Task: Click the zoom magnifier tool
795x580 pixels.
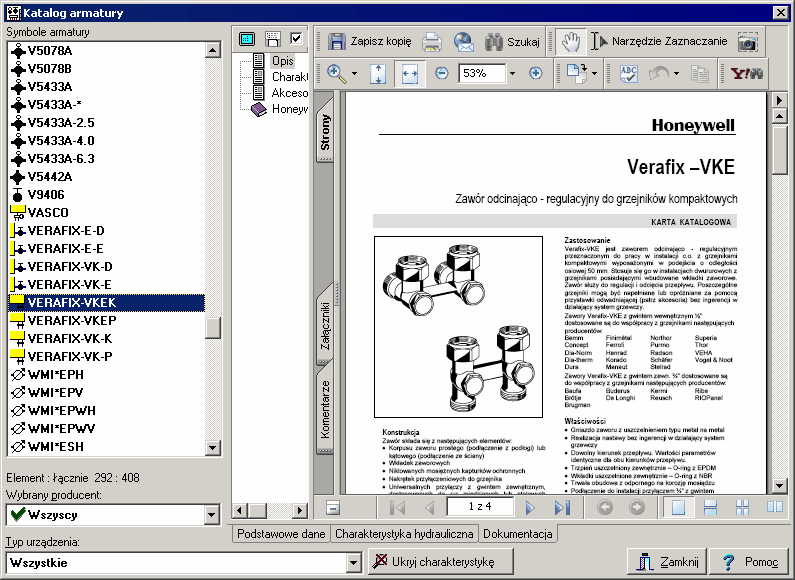Action: pyautogui.click(x=337, y=74)
